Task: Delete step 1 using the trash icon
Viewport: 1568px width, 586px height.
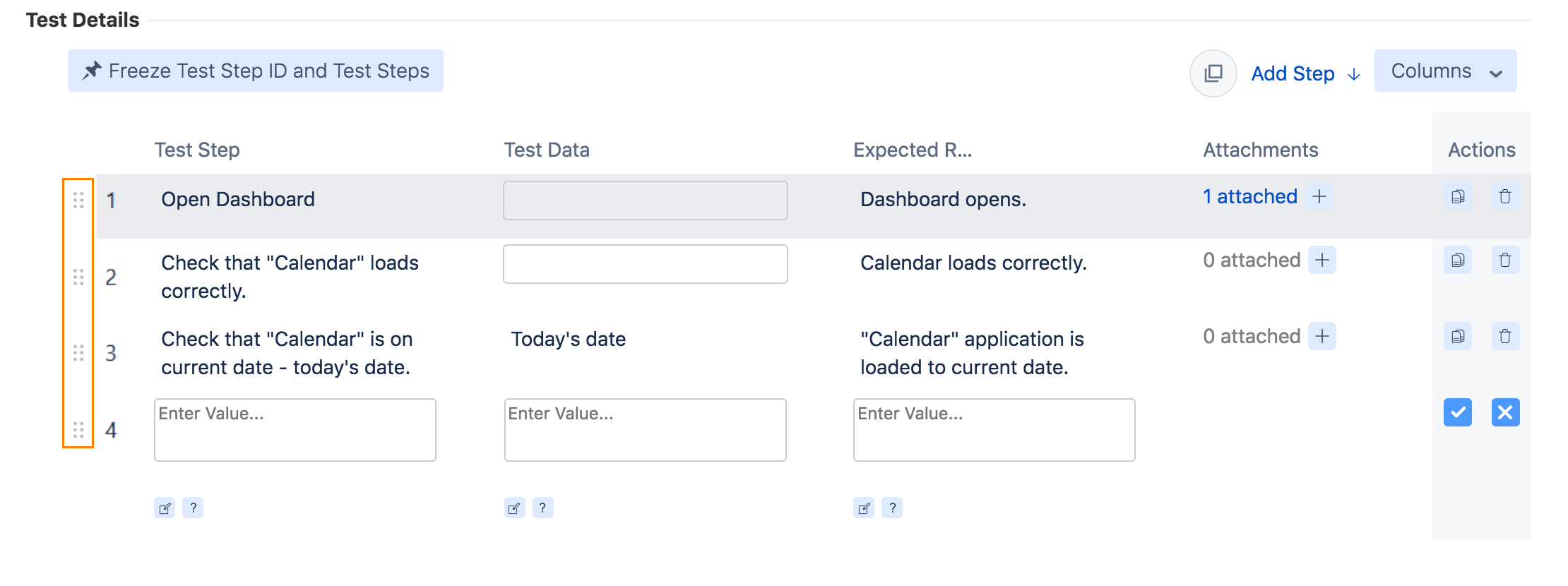Action: pos(1505,197)
